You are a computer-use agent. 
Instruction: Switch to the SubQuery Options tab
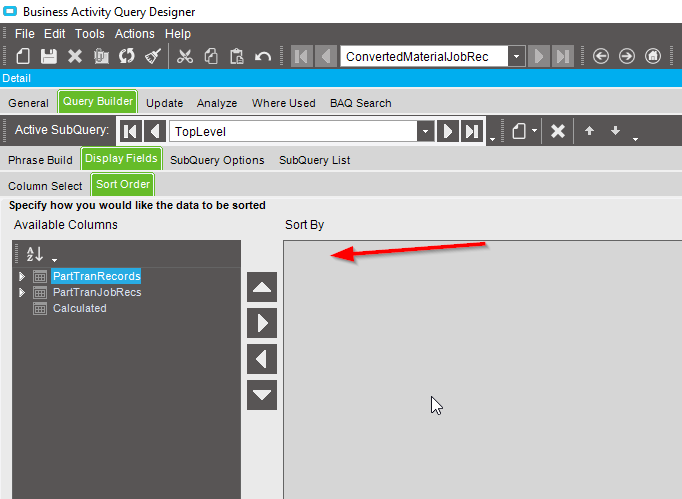217,160
